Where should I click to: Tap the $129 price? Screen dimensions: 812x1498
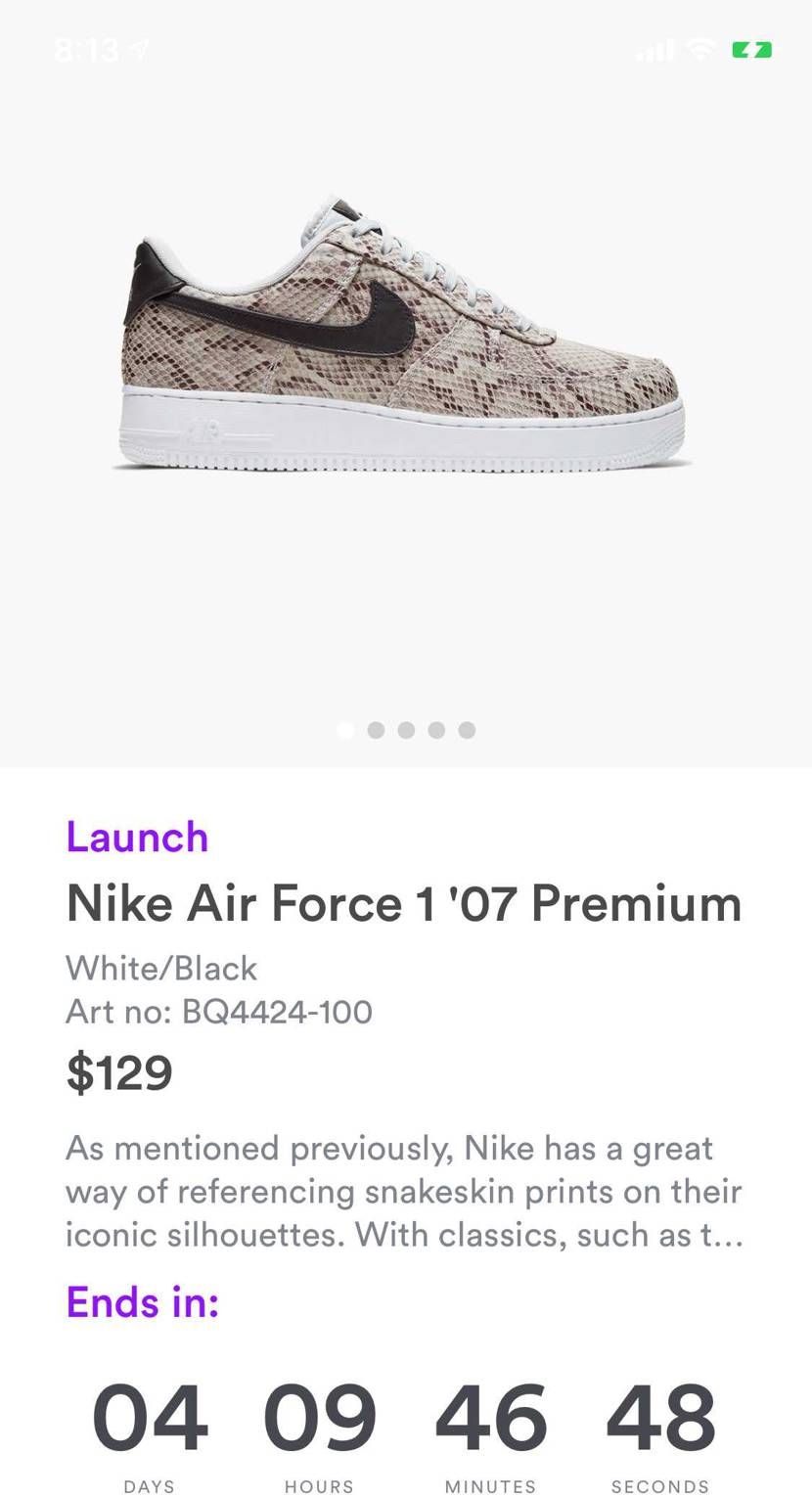119,1072
